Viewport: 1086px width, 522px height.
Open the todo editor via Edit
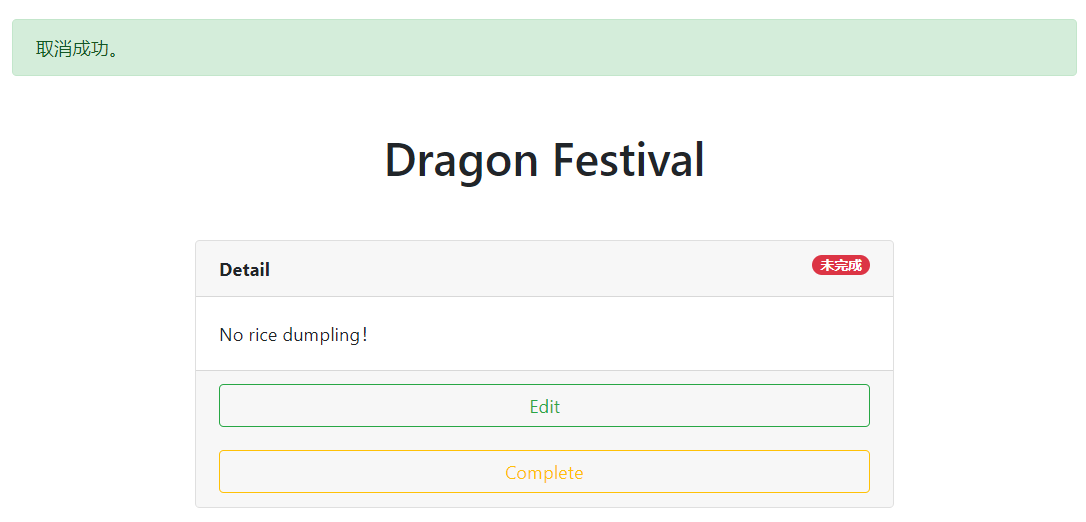pyautogui.click(x=544, y=406)
